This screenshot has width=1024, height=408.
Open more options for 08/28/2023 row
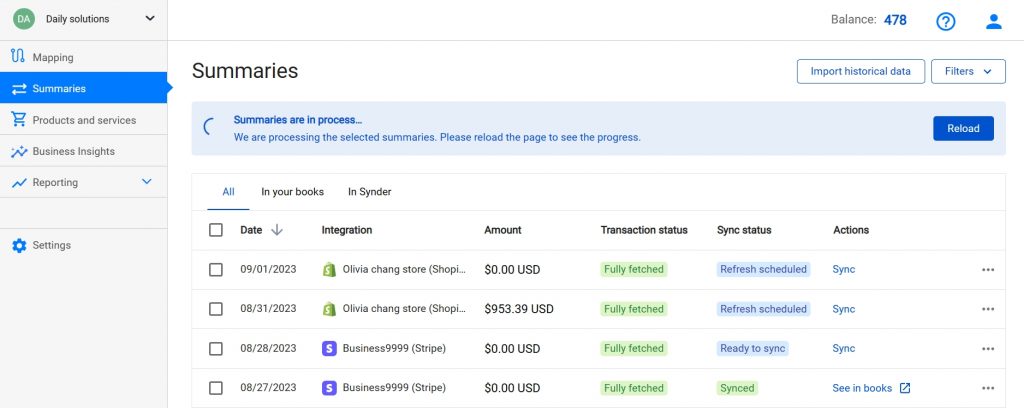coord(988,349)
